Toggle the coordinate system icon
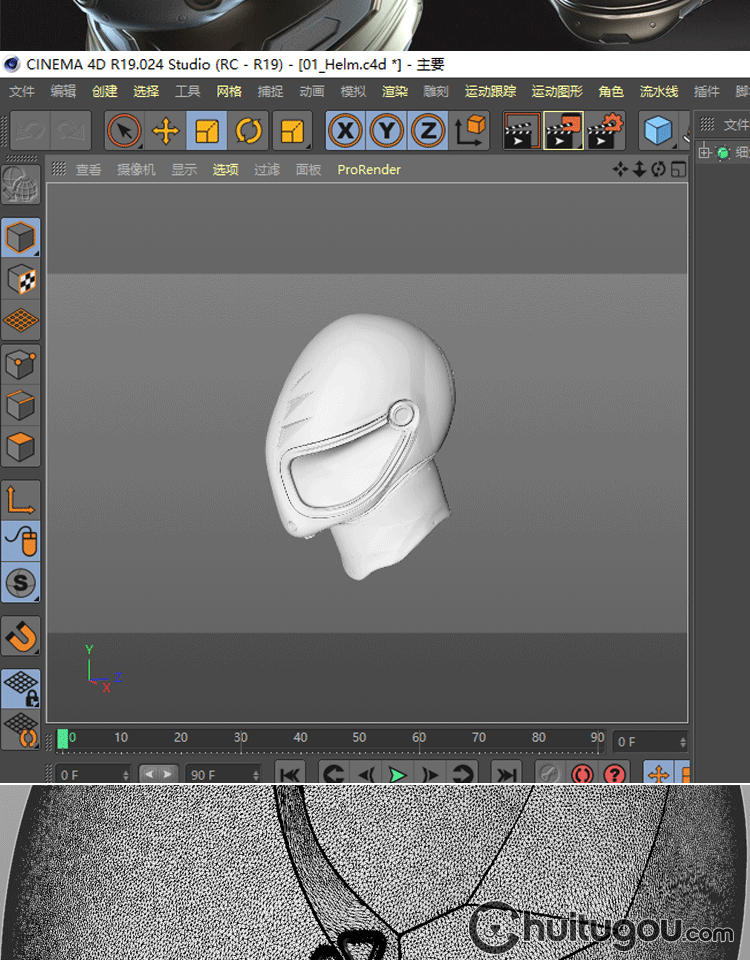 pos(470,130)
